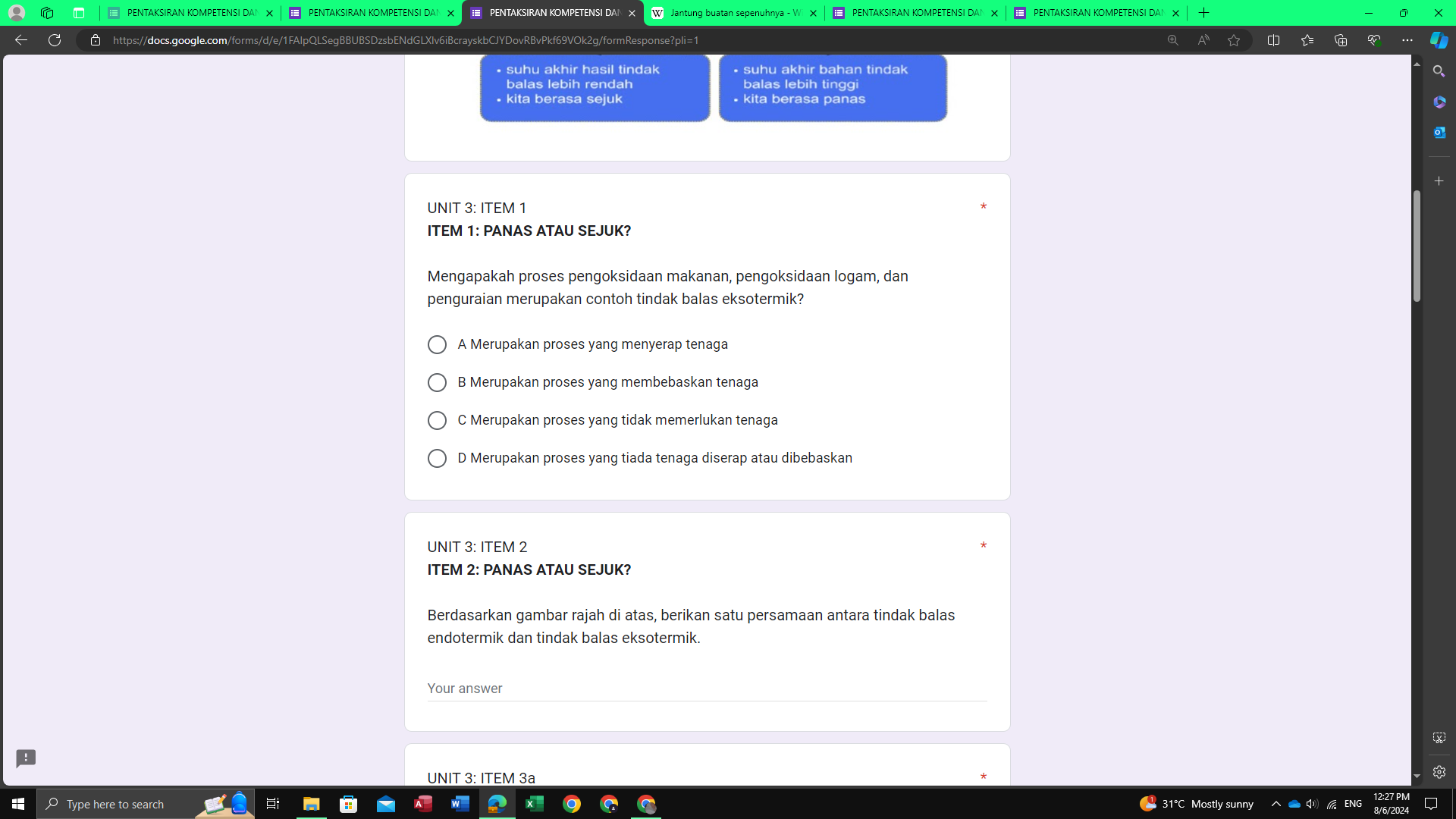Select option D tiada tenaga diserap atau dibebaskan

437,458
